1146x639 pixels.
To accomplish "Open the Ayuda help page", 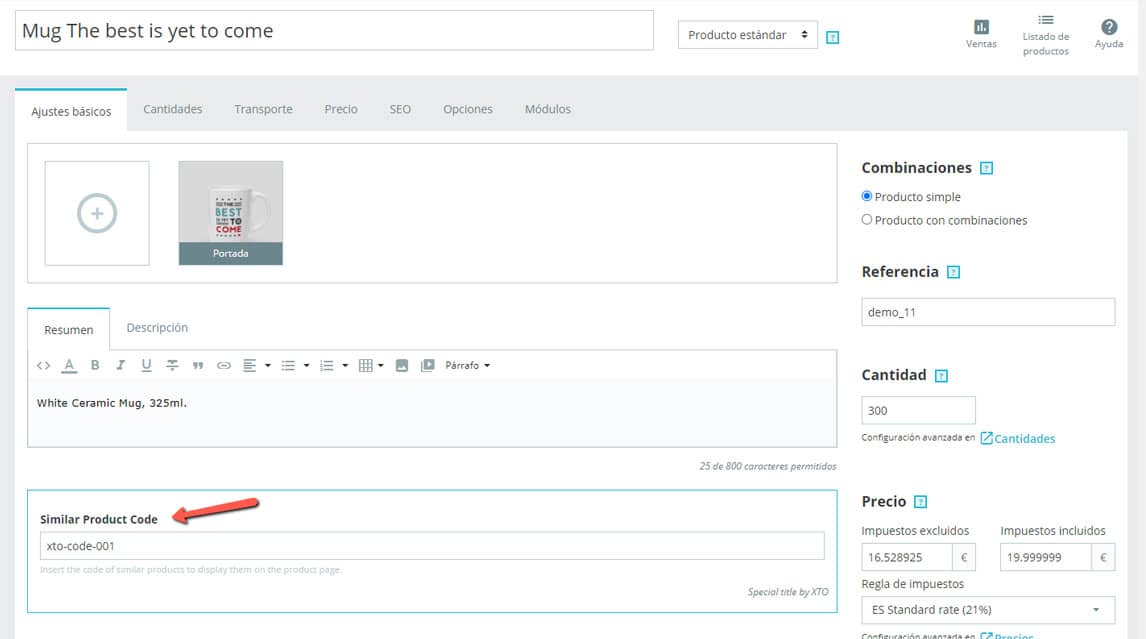I will point(1108,31).
